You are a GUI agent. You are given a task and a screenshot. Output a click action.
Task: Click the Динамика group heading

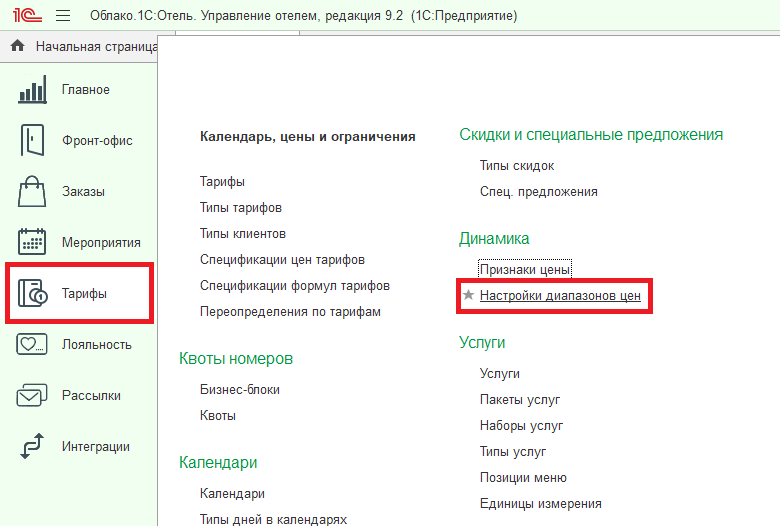[494, 238]
